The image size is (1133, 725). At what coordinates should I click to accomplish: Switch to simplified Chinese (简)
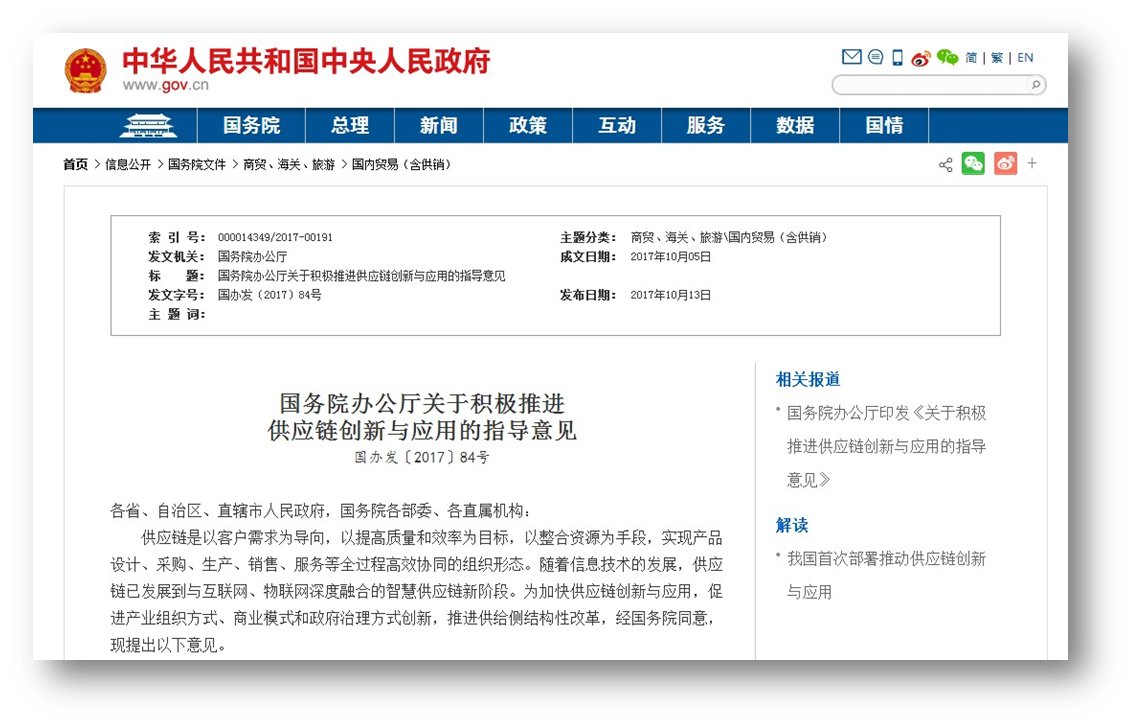click(x=971, y=58)
